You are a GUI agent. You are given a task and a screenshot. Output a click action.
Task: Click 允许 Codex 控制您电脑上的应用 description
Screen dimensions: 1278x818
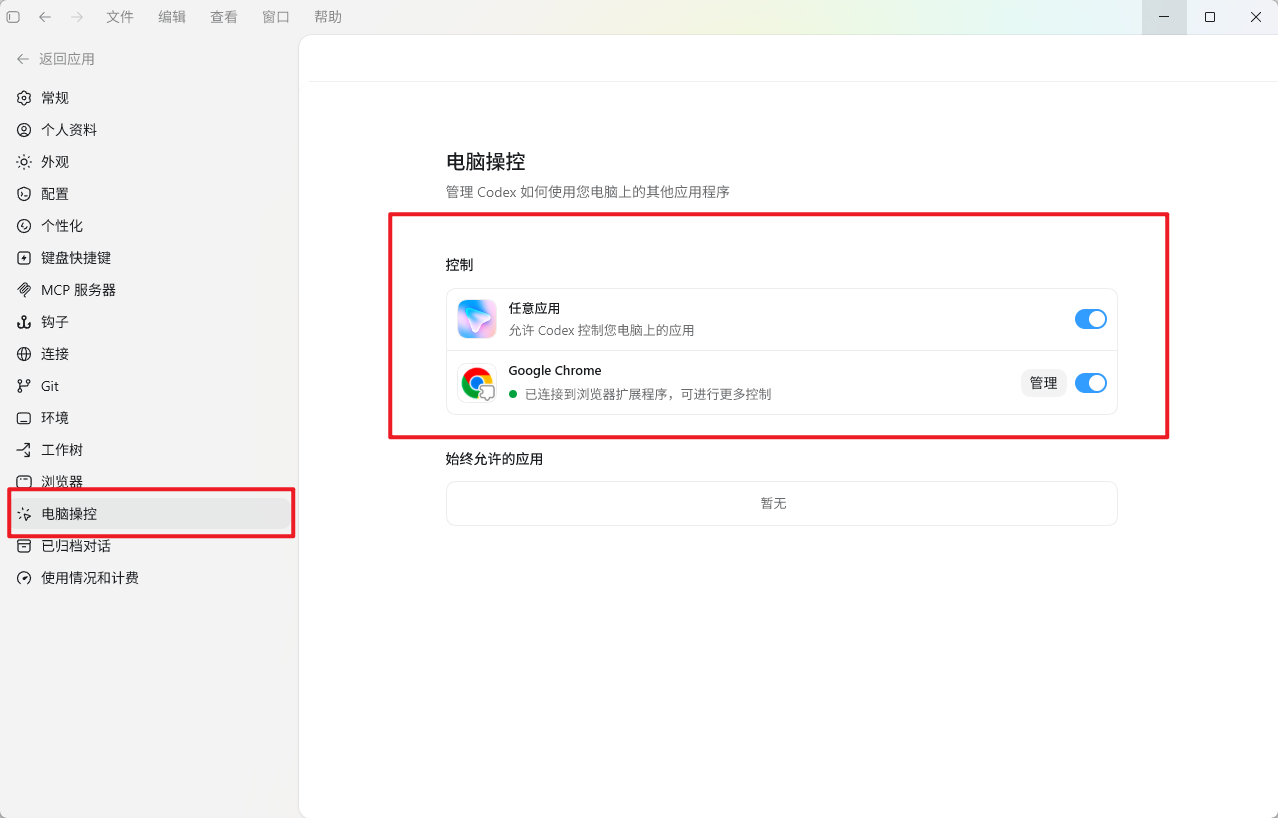coord(601,330)
